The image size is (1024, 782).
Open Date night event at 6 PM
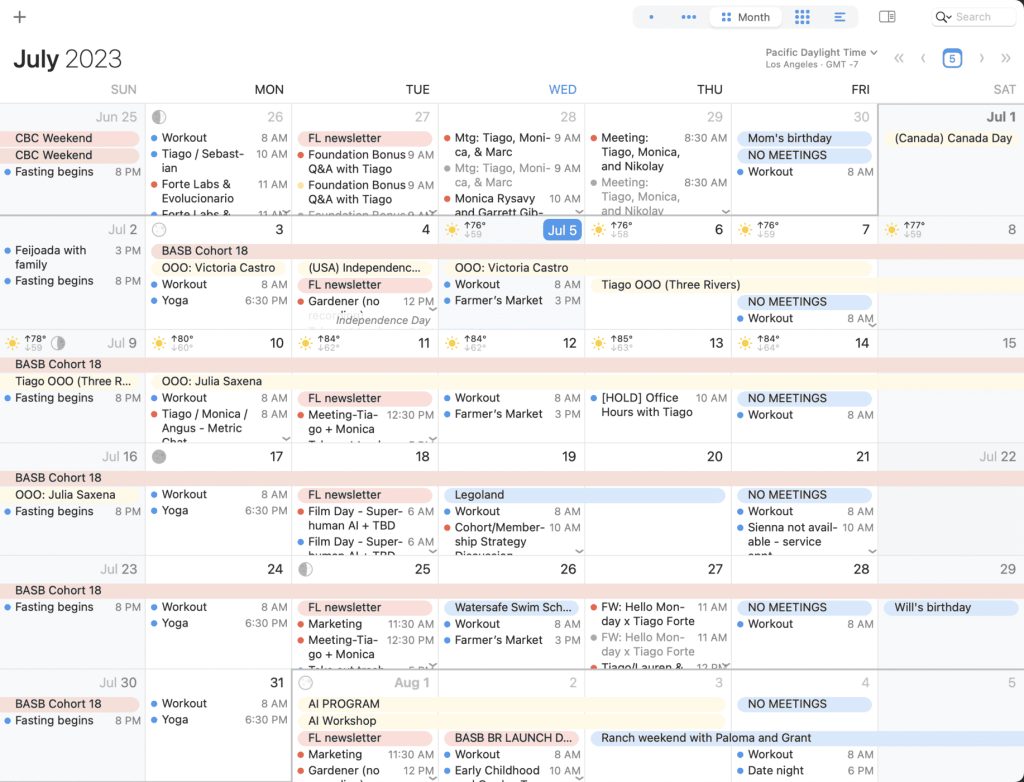(x=805, y=771)
